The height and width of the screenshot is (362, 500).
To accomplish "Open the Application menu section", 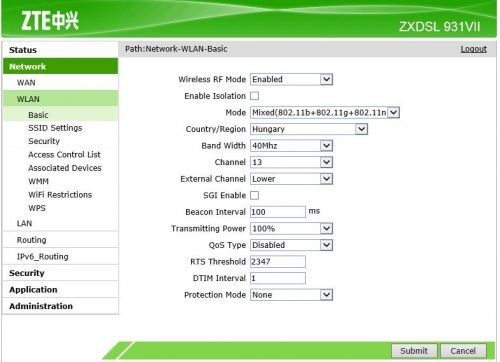I will [60, 290].
